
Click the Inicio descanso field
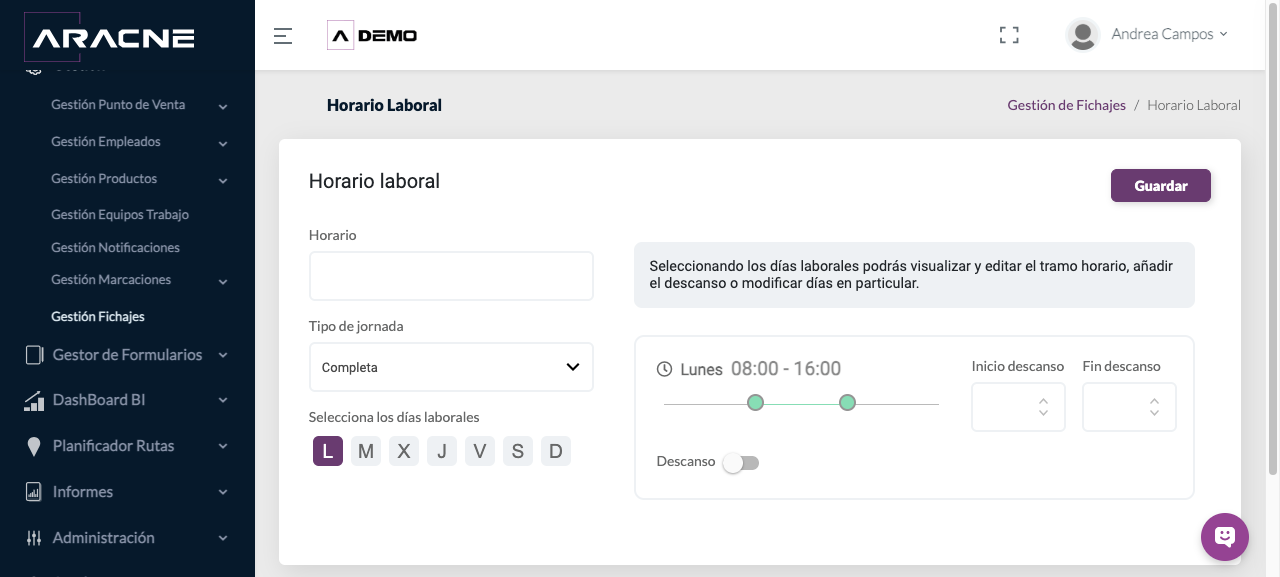1018,407
